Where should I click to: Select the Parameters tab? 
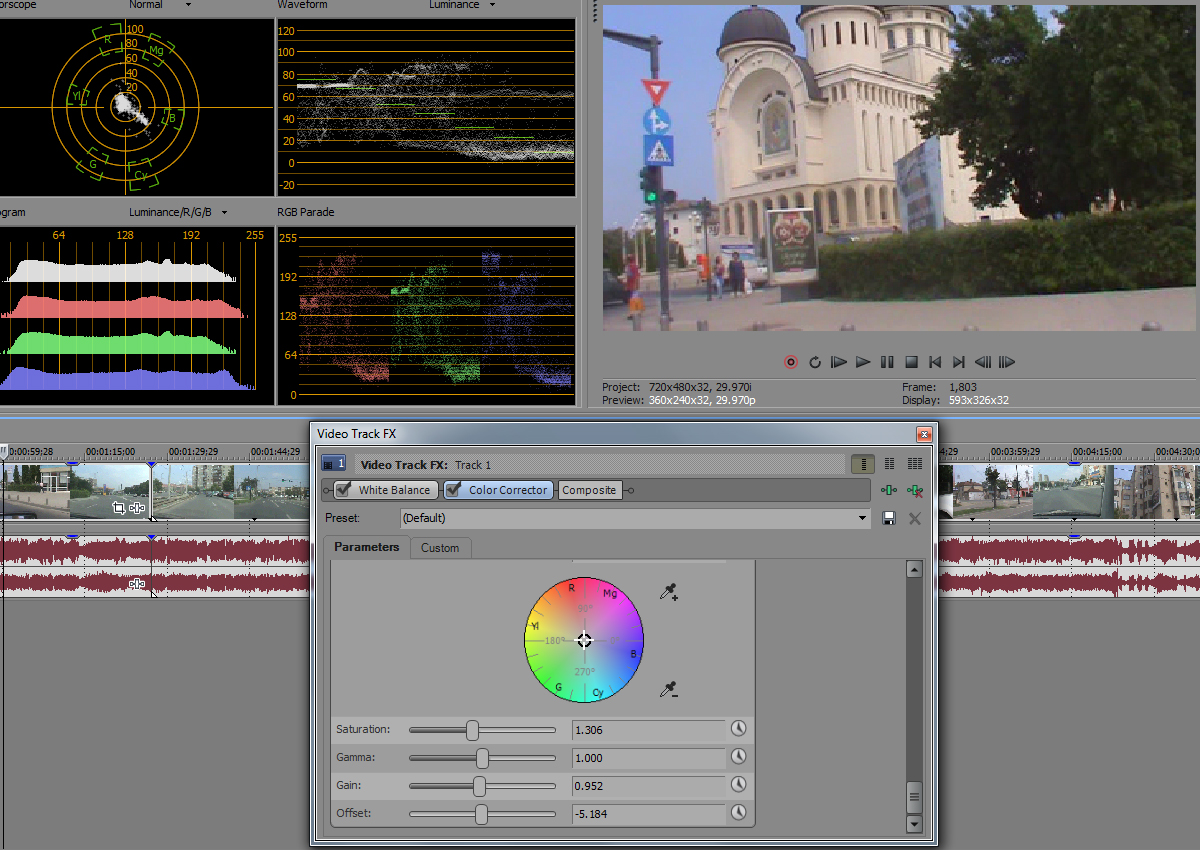tap(366, 547)
